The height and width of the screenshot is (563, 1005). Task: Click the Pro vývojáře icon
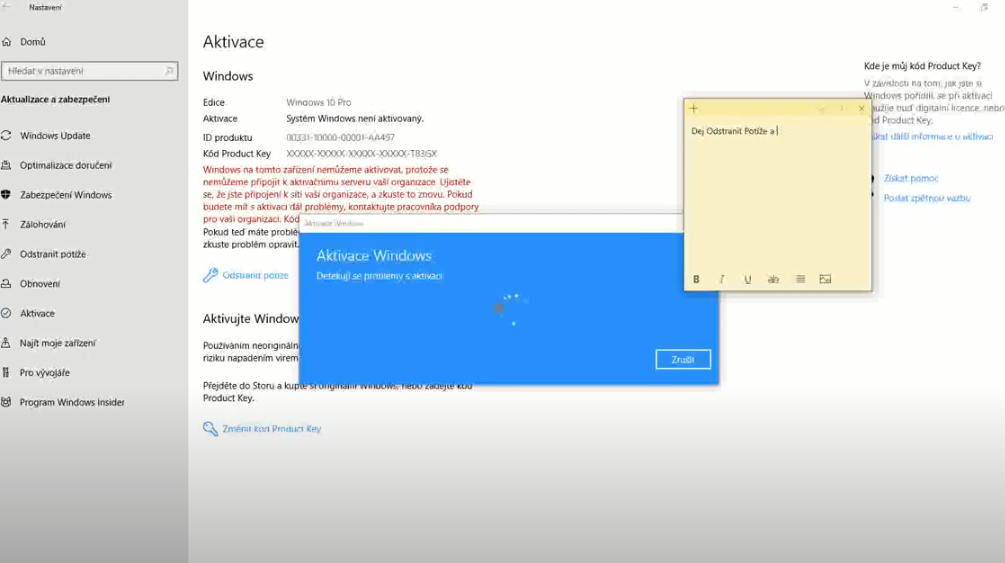pyautogui.click(x=6, y=372)
